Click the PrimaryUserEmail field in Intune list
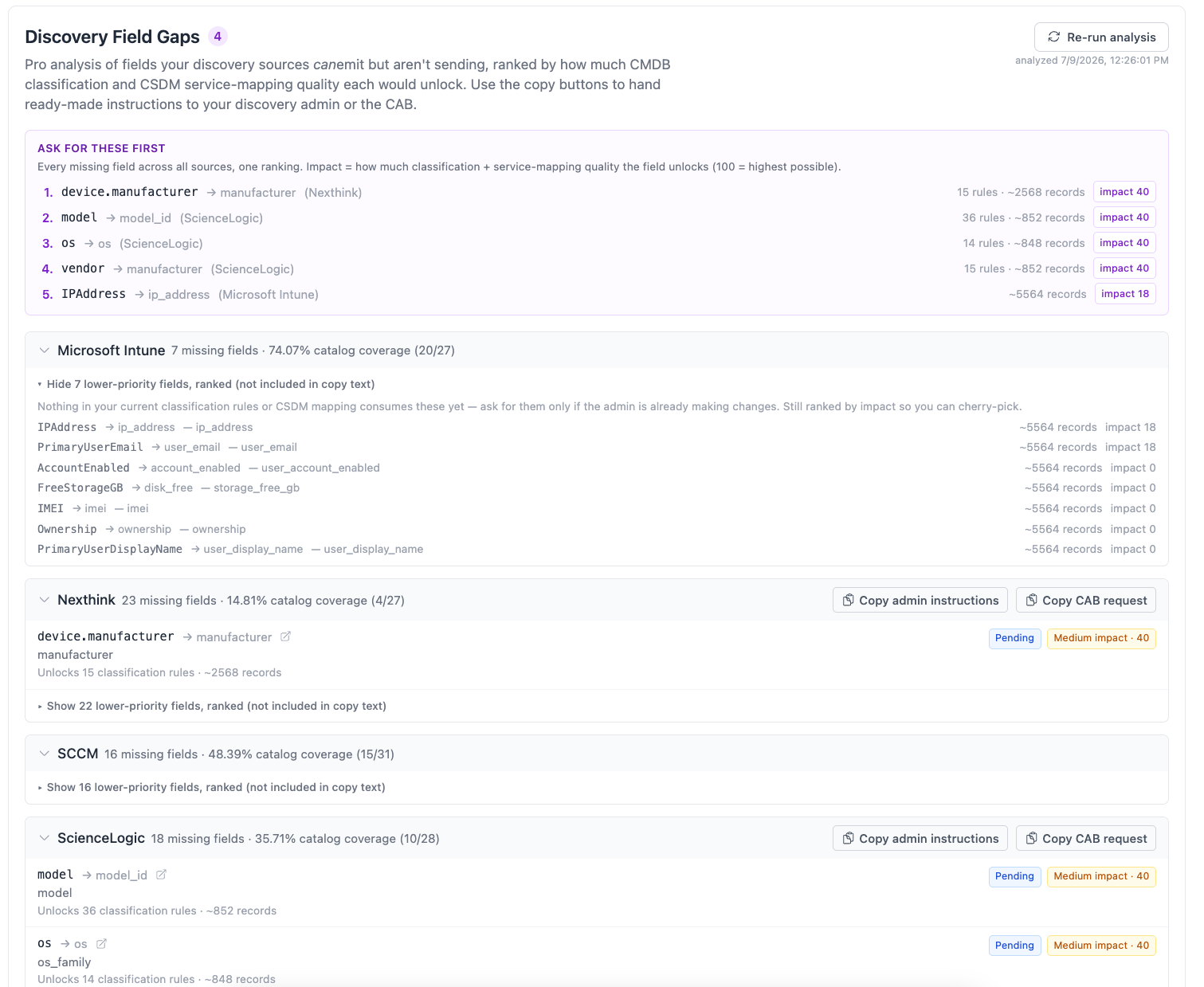 90,447
